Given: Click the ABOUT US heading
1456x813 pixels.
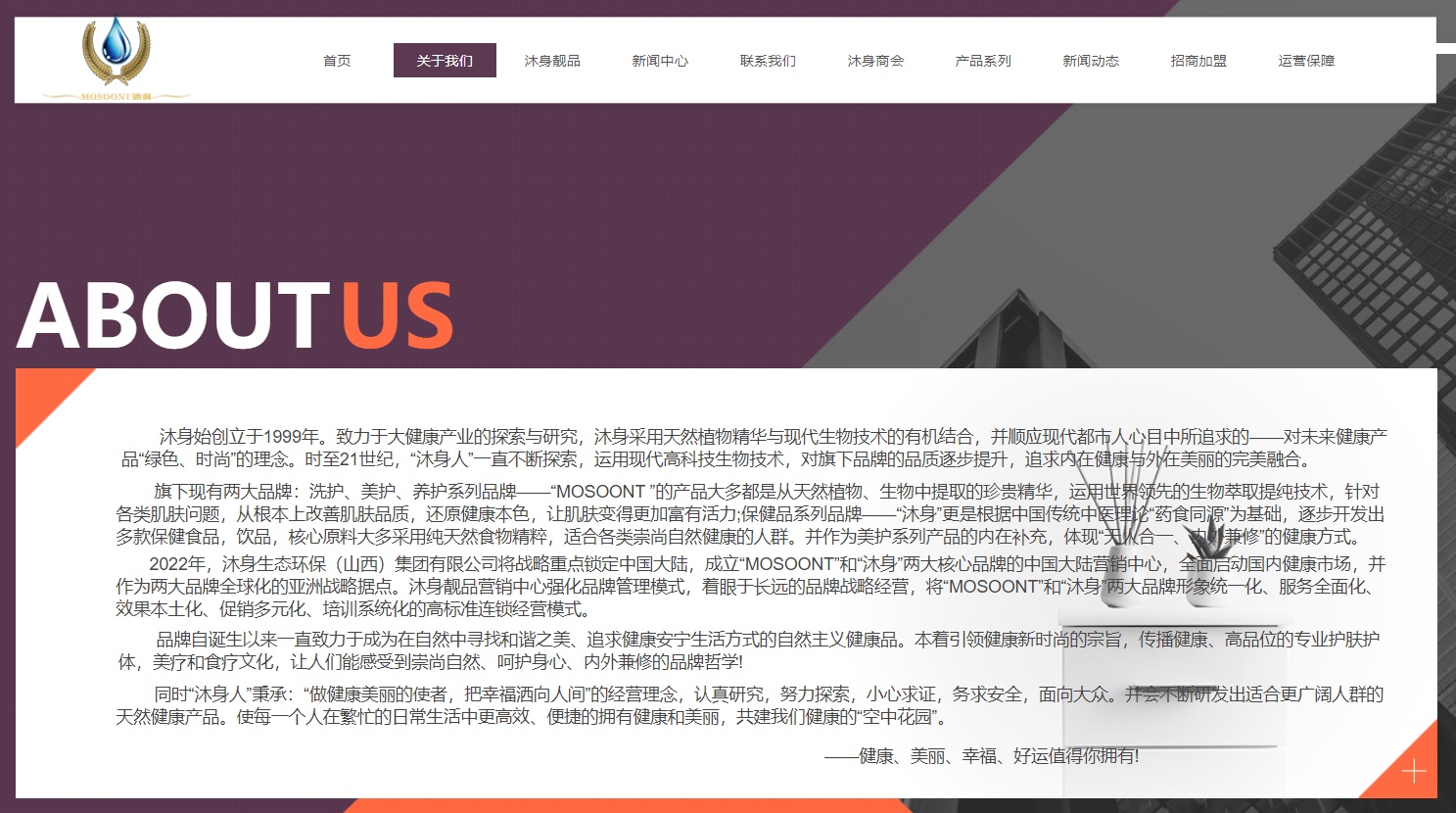Looking at the screenshot, I should pyautogui.click(x=235, y=314).
